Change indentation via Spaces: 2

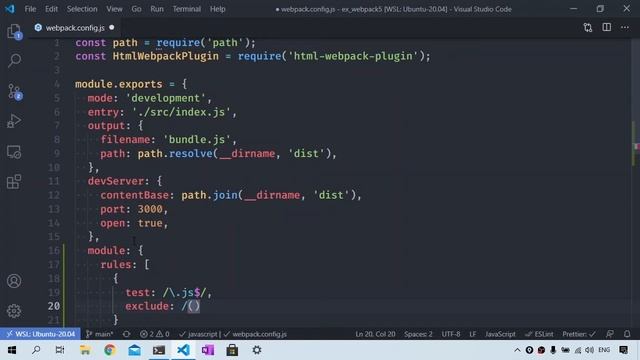point(418,334)
